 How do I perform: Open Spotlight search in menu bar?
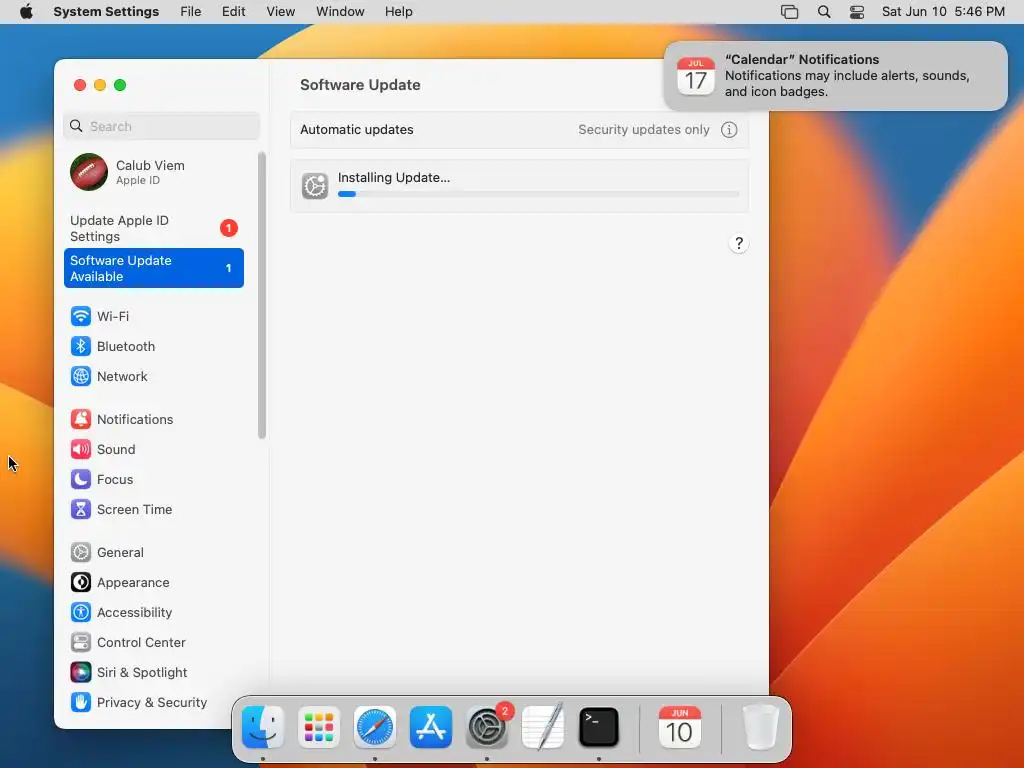pos(824,12)
